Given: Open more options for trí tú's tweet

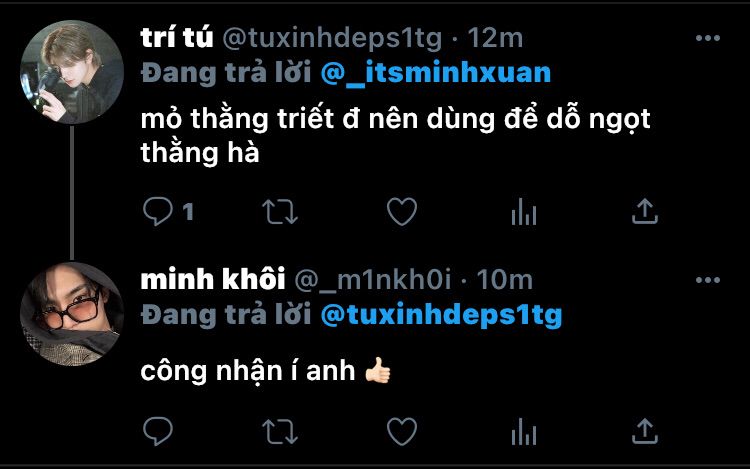Looking at the screenshot, I should point(708,39).
